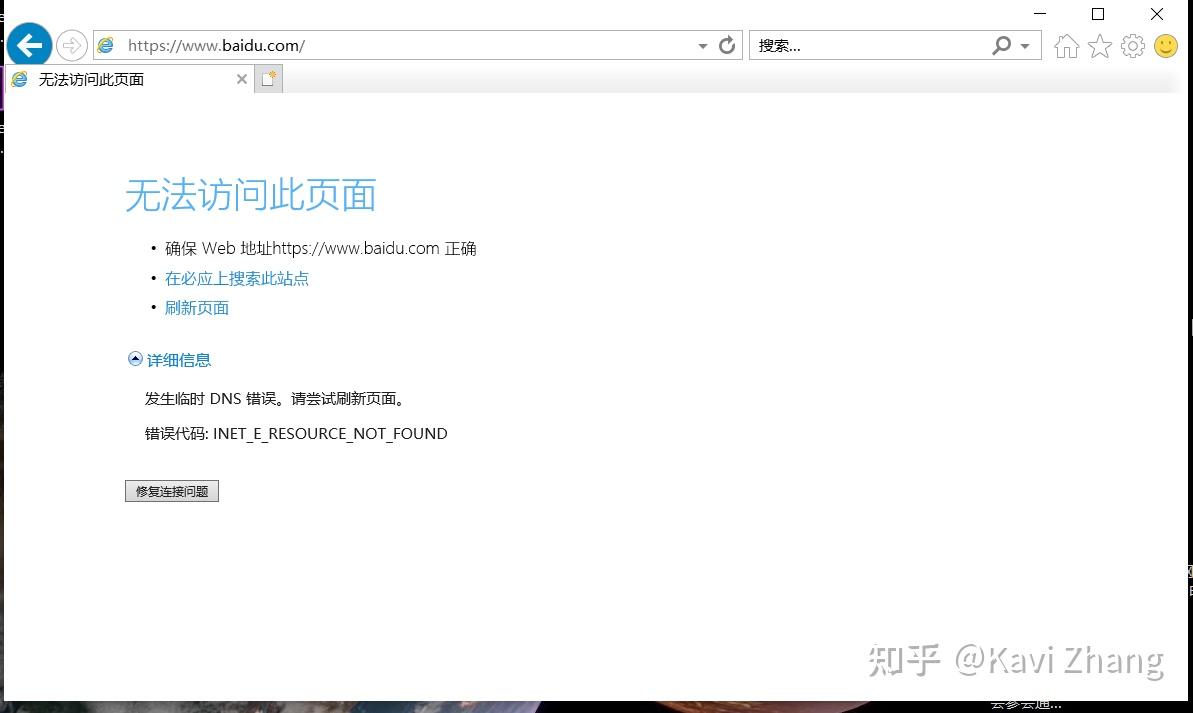Click the 发生临时 DNS 错误 message text
The width and height of the screenshot is (1193, 713).
click(275, 399)
